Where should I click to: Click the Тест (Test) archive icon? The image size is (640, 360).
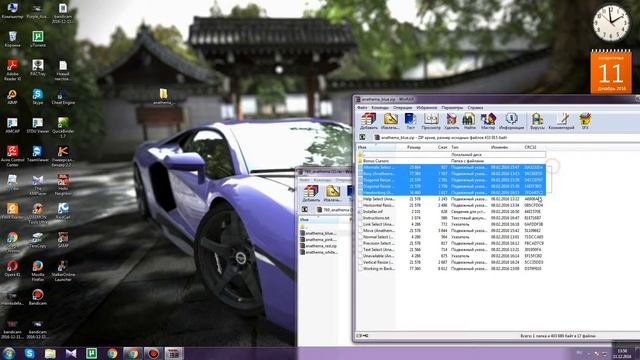click(x=410, y=121)
